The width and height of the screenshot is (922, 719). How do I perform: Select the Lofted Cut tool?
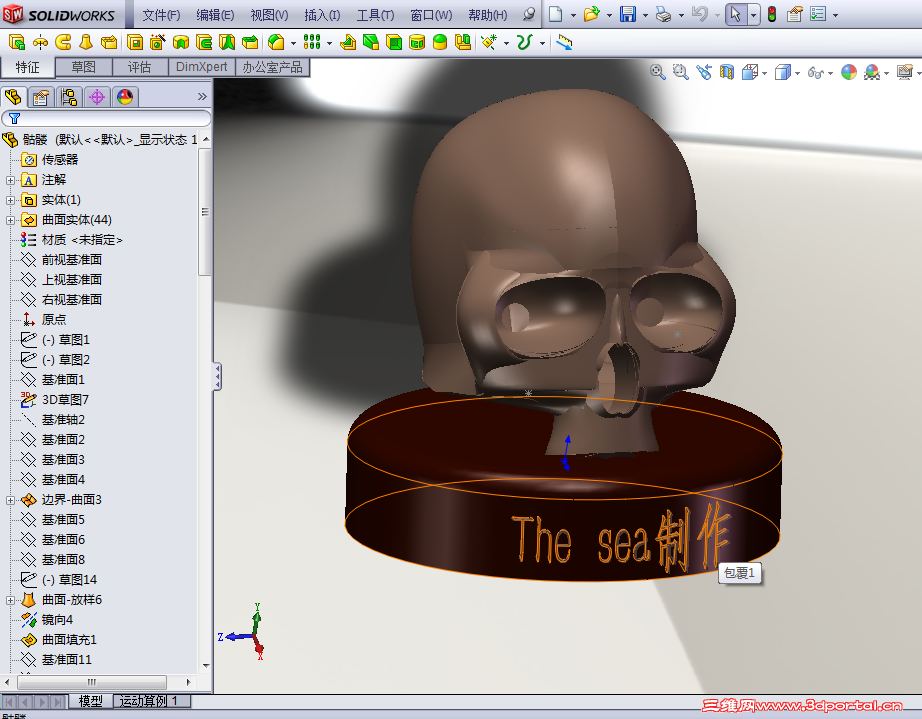227,42
